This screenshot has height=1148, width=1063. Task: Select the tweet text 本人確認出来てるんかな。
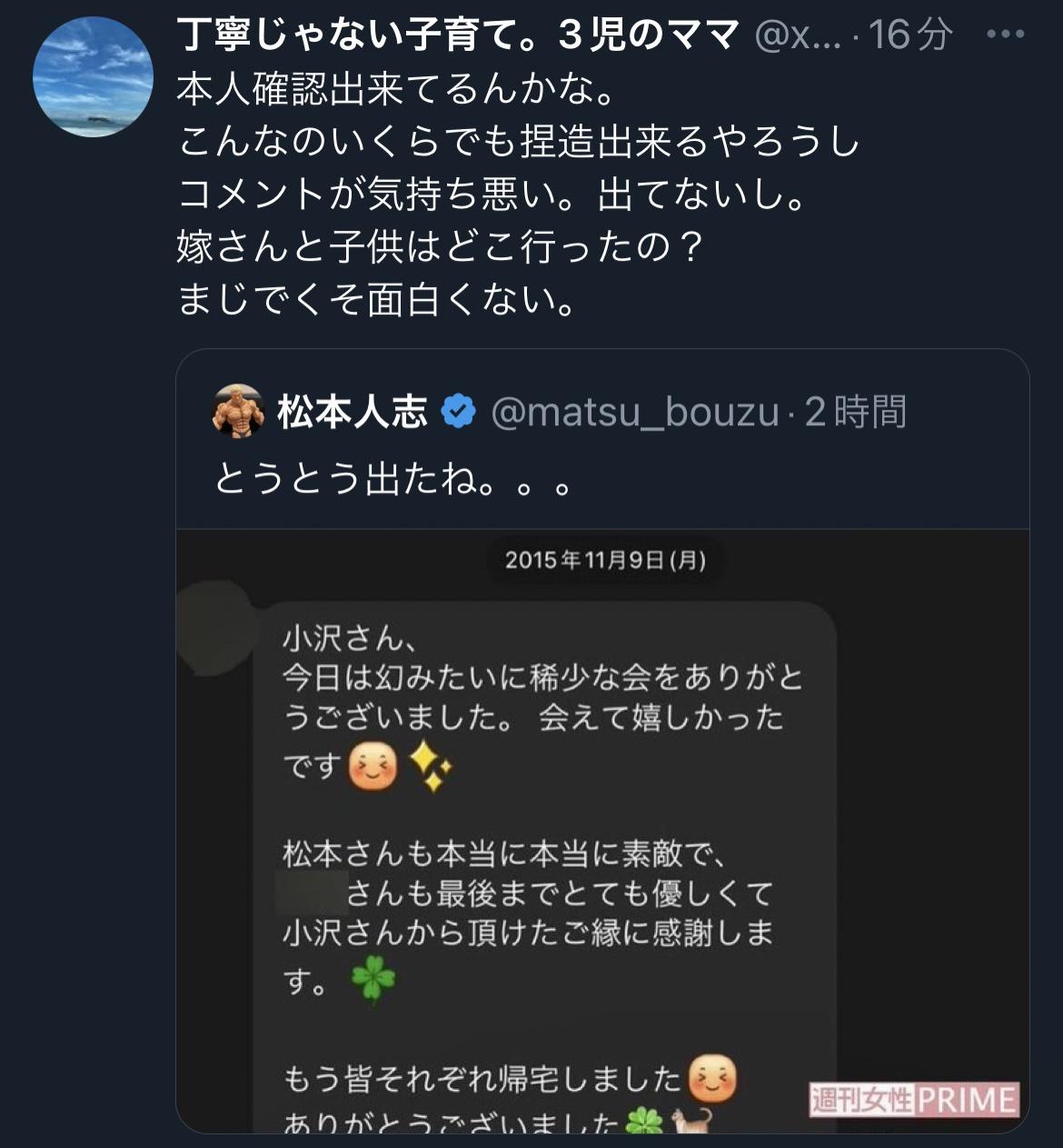[x=397, y=89]
